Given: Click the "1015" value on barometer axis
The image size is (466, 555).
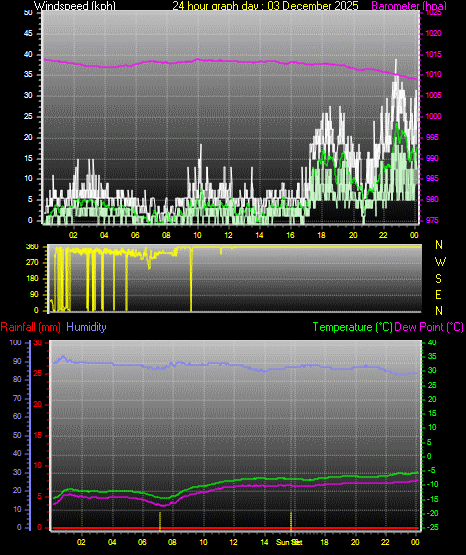Looking at the screenshot, I should pyautogui.click(x=433, y=55).
